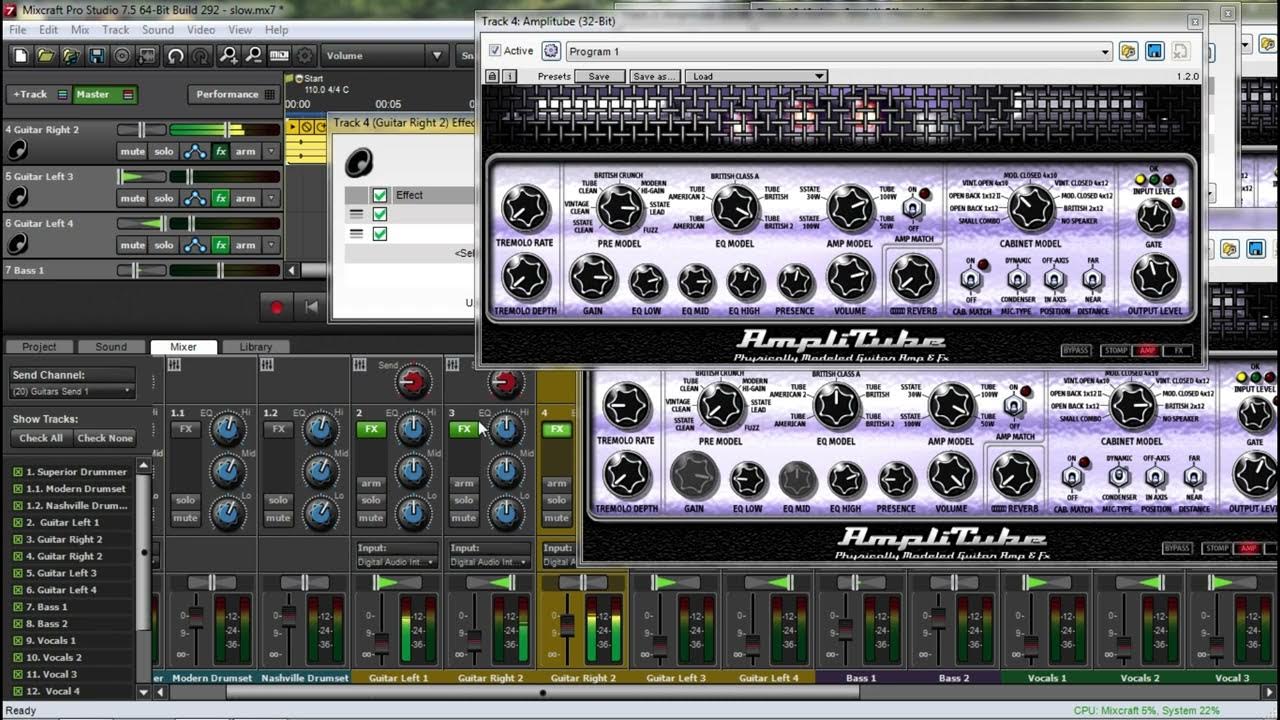Click the lock icon in the Amplitube window
This screenshot has height=720, width=1280.
492,76
